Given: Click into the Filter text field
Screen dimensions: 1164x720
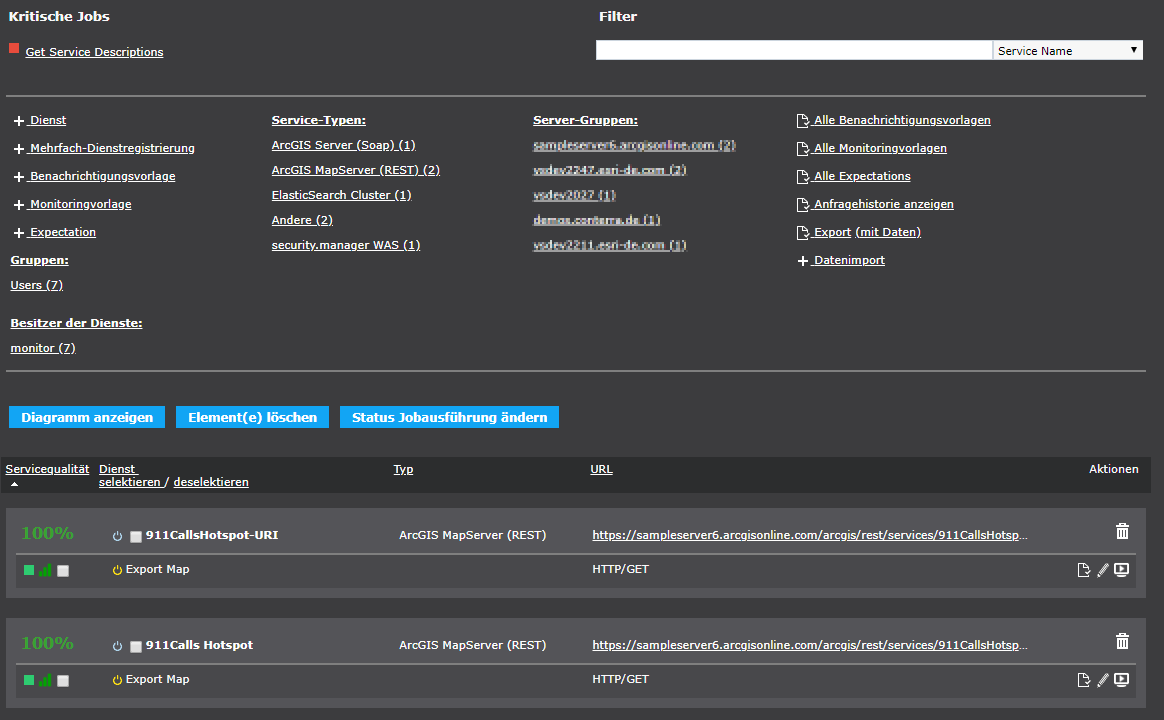Looking at the screenshot, I should pyautogui.click(x=793, y=50).
